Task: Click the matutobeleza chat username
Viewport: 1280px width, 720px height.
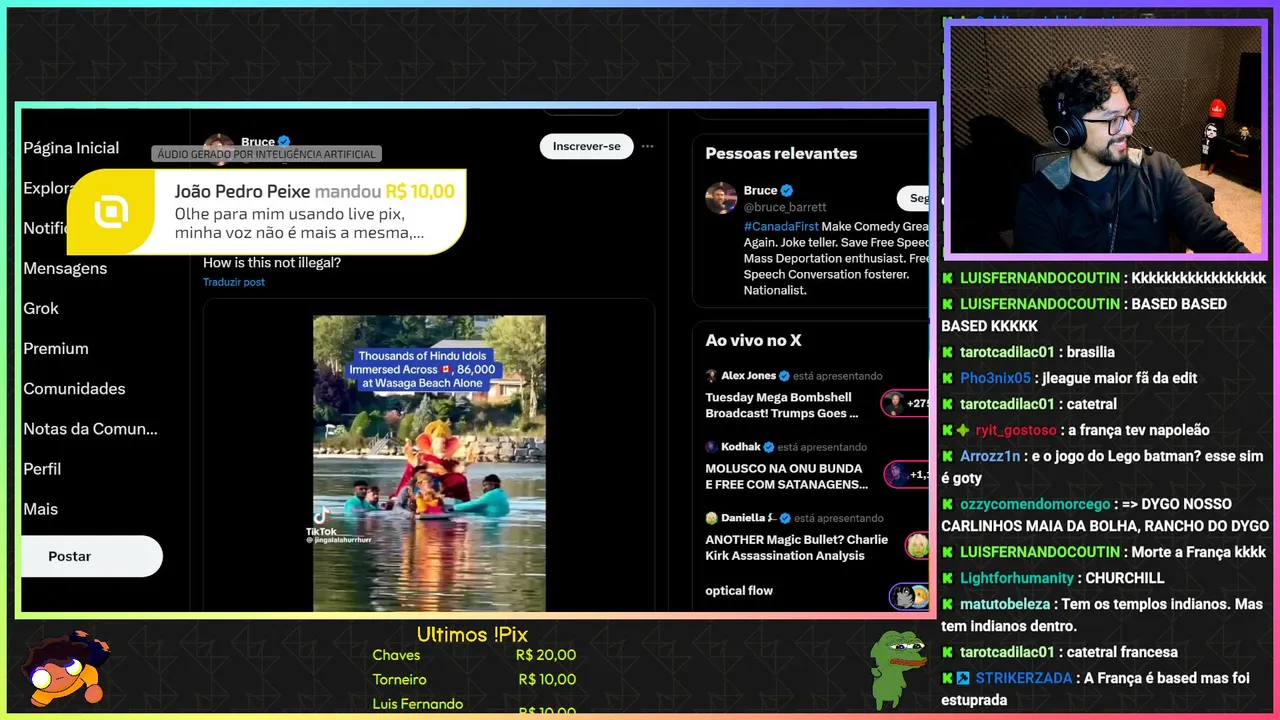Action: [1005, 604]
